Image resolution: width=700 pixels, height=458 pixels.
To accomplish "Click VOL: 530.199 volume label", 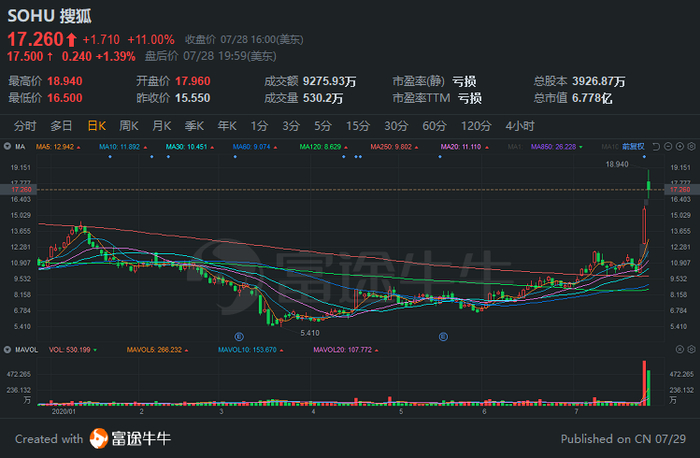I will tap(70, 350).
